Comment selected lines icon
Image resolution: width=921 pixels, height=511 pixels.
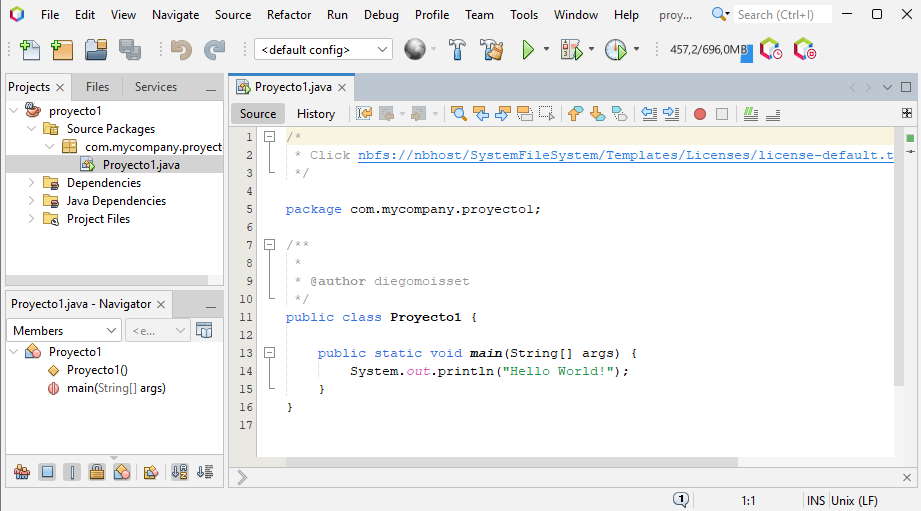tap(751, 114)
